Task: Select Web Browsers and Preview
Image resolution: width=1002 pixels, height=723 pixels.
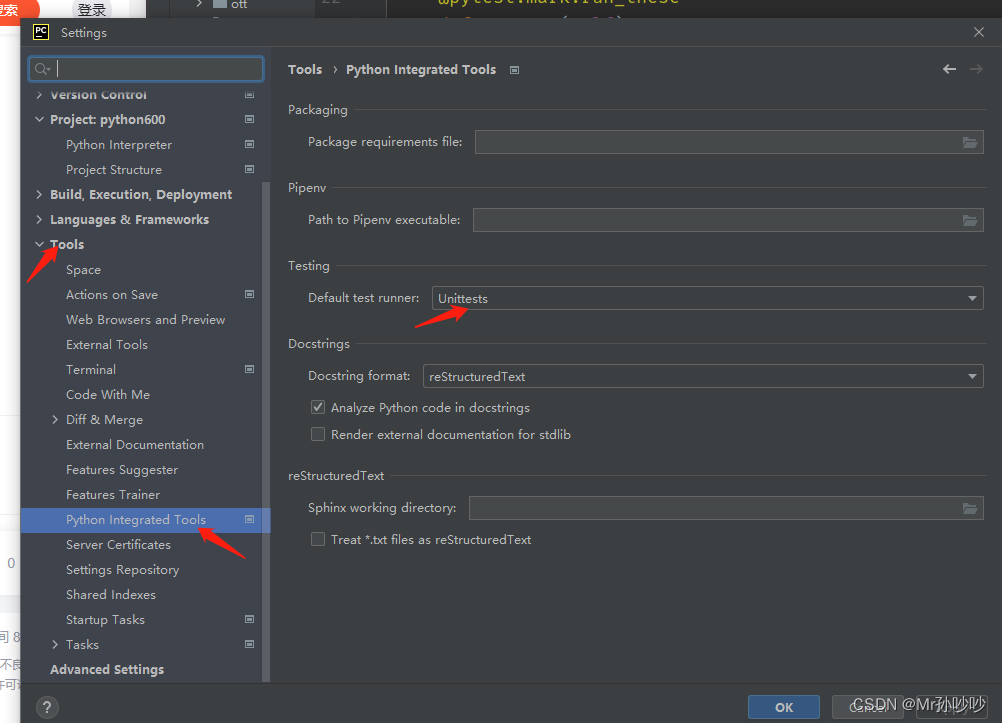Action: pos(146,320)
